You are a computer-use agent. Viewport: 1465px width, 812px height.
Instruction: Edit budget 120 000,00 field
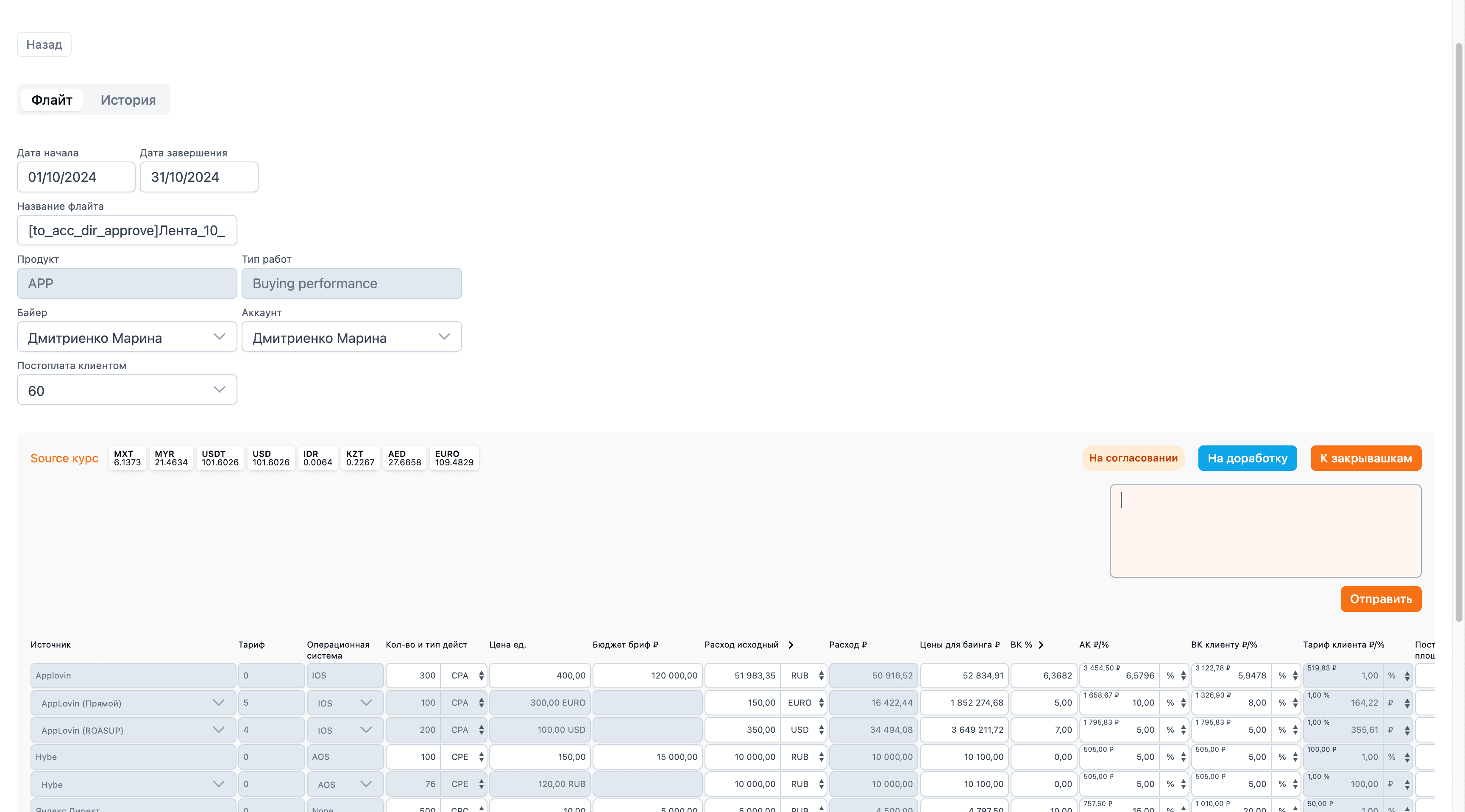click(647, 676)
